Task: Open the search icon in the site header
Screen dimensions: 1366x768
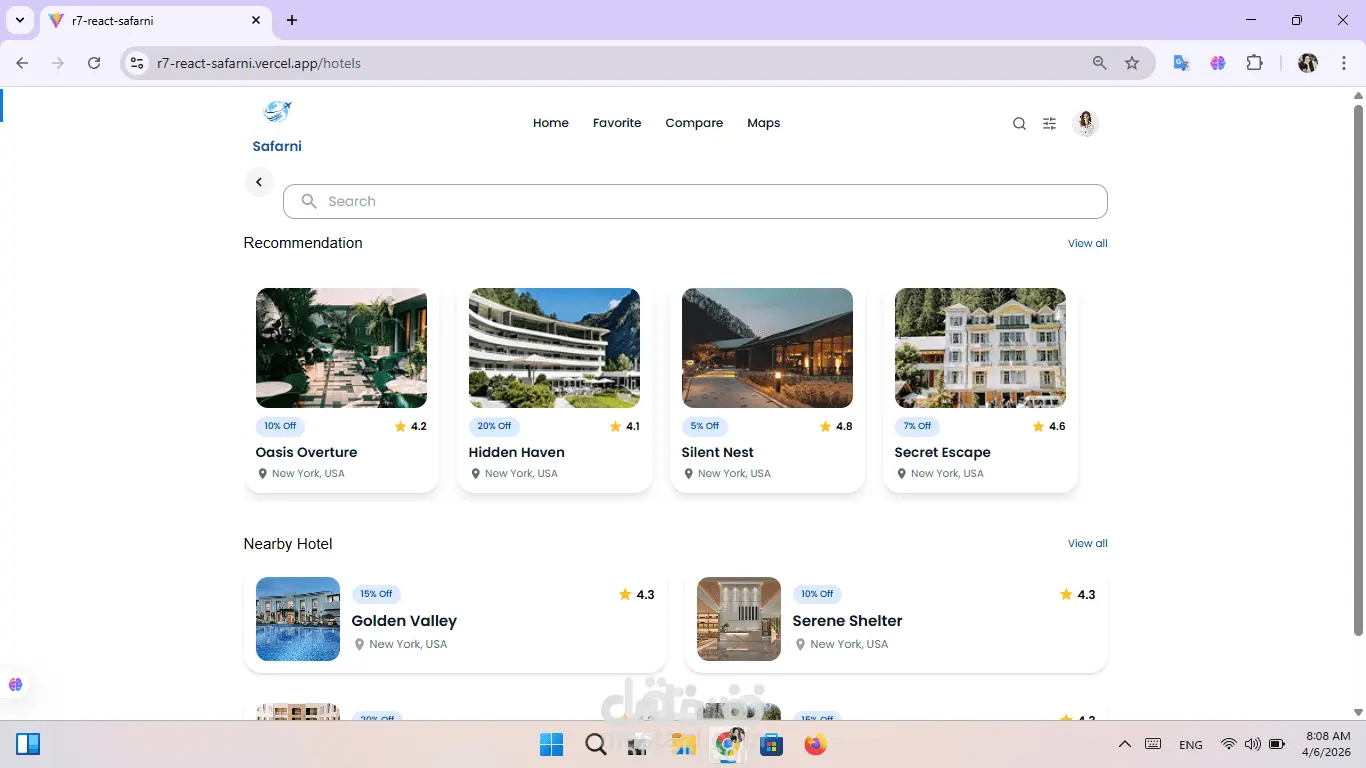Action: [1019, 124]
